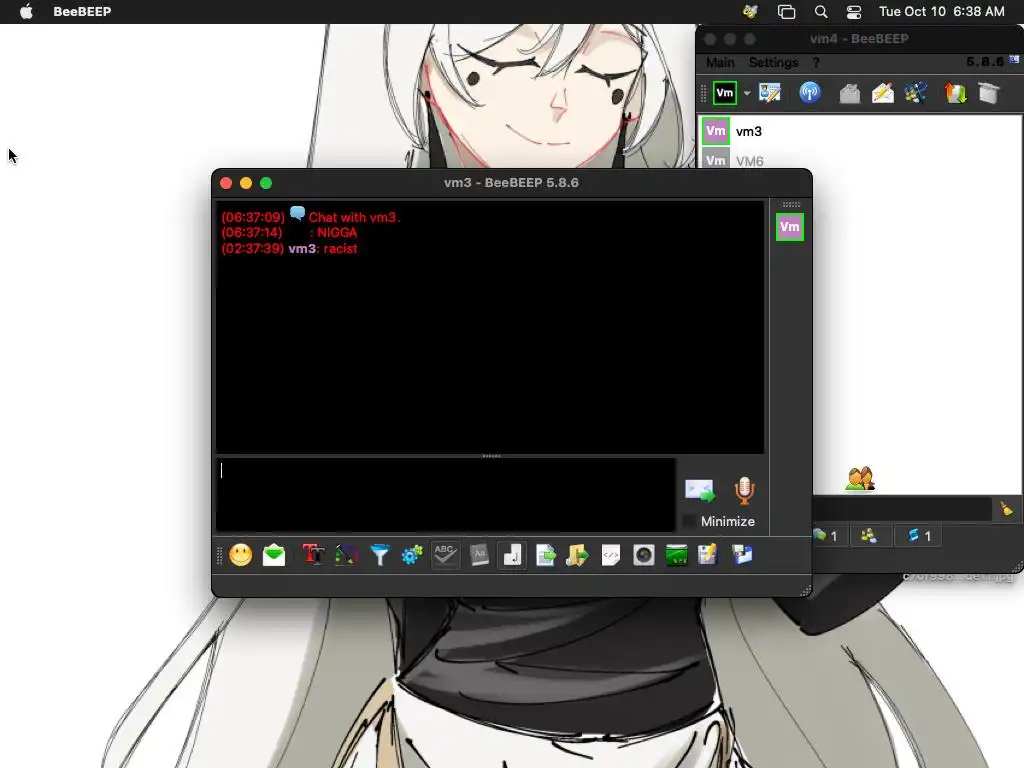Compose a message with the pencil envelope icon
1024x768 pixels.
(882, 93)
